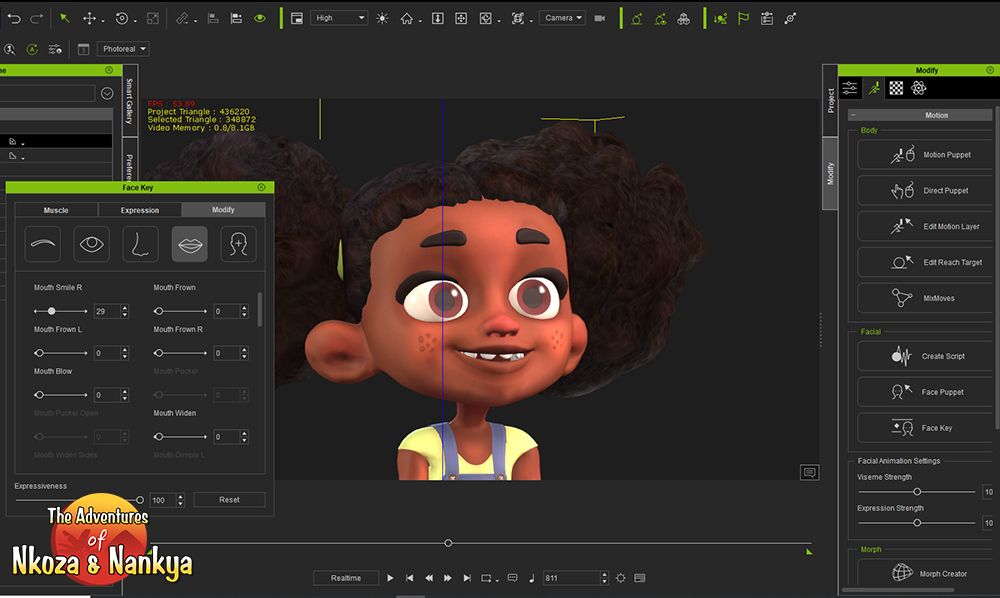Screen dimensions: 1000x598
Task: Open the Camera selection dropdown
Action: click(x=564, y=18)
